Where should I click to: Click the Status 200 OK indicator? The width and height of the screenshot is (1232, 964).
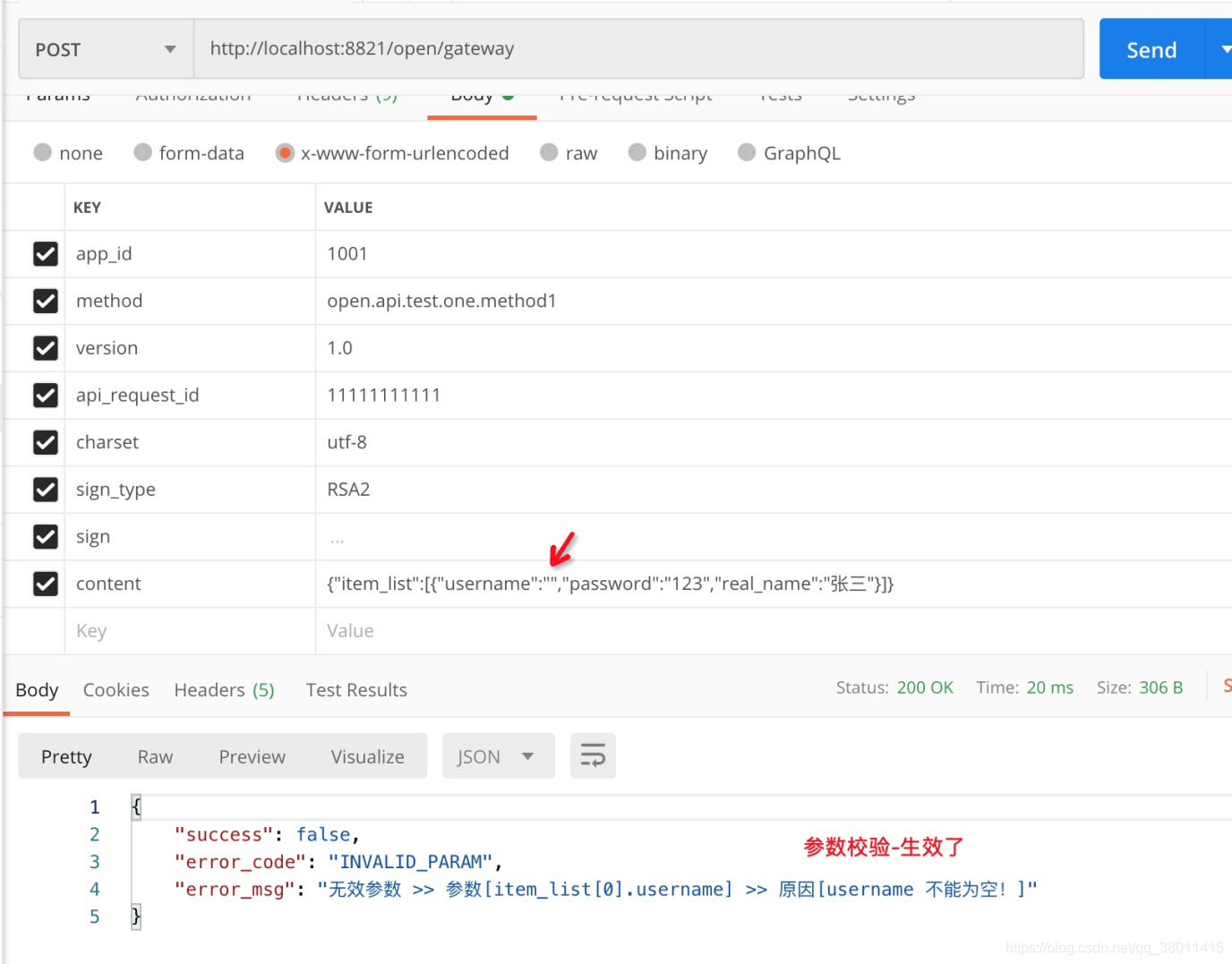coord(894,687)
